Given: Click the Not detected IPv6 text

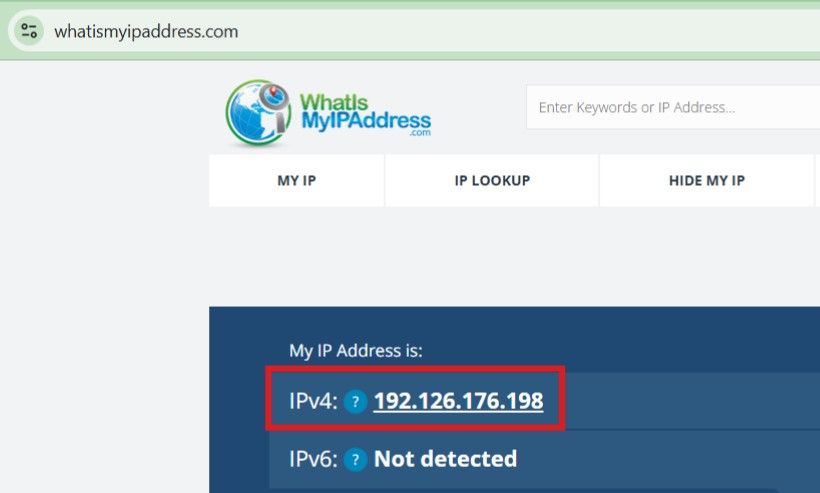Looking at the screenshot, I should point(446,459).
